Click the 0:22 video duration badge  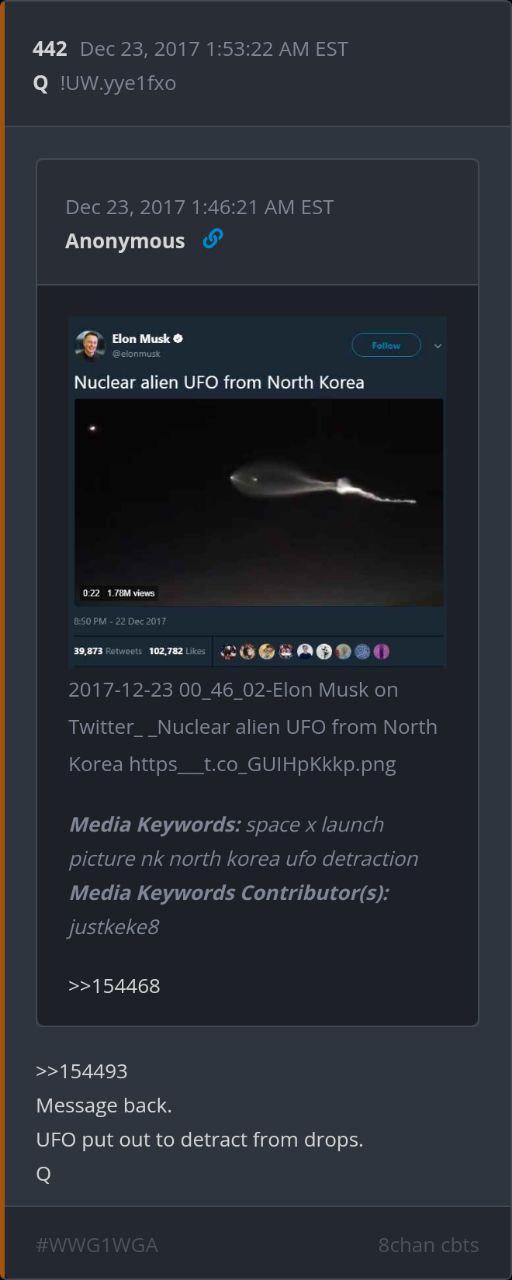click(x=91, y=593)
